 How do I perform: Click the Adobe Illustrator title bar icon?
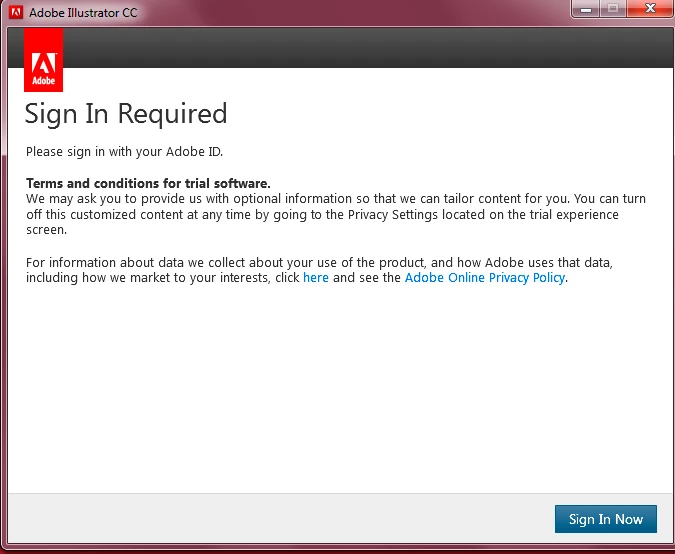click(16, 12)
